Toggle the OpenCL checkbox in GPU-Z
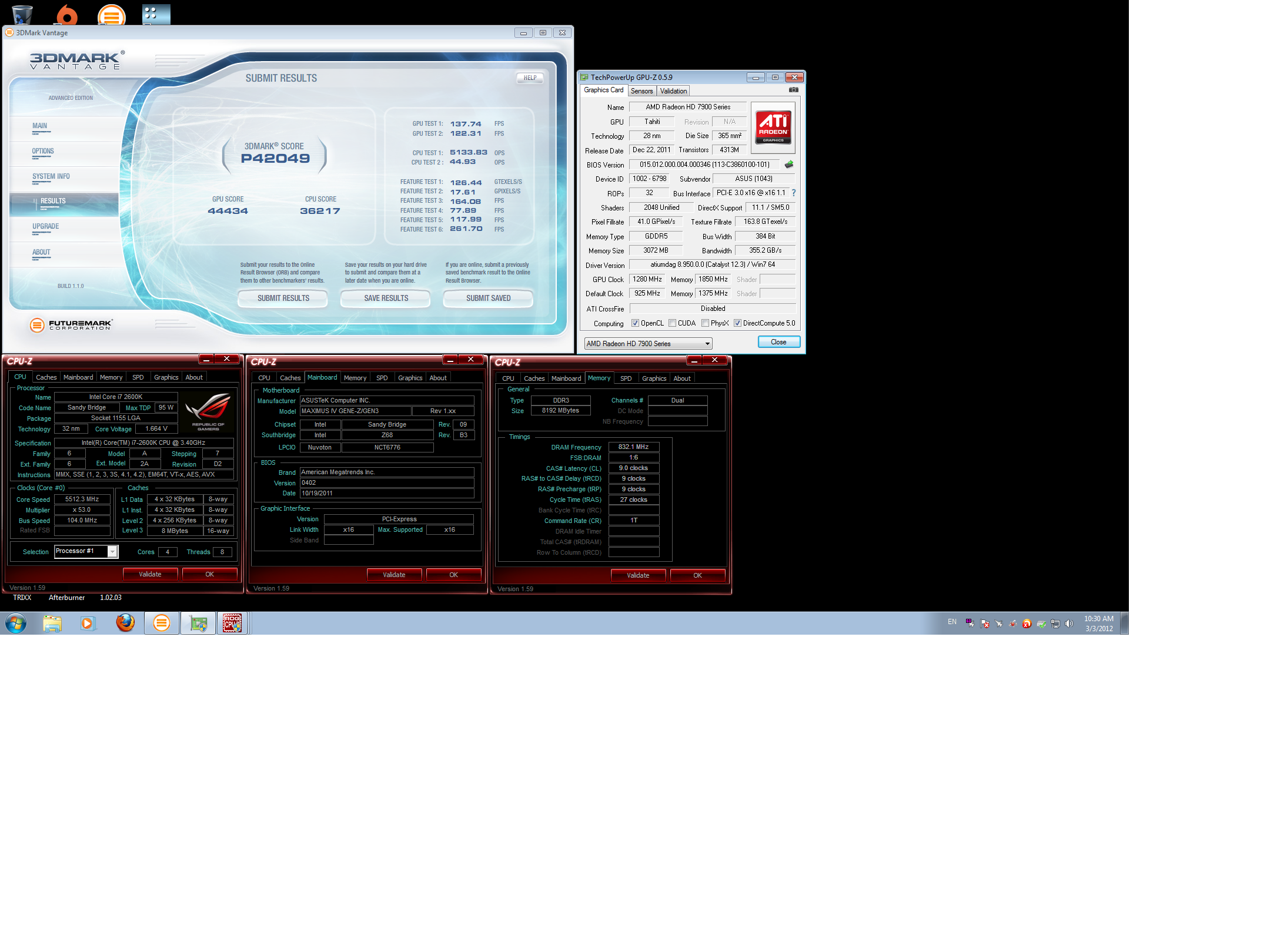 point(635,323)
